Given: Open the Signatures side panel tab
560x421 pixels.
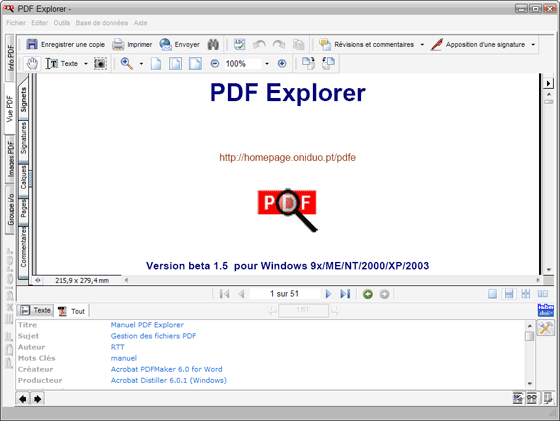Looking at the screenshot, I should tap(24, 138).
